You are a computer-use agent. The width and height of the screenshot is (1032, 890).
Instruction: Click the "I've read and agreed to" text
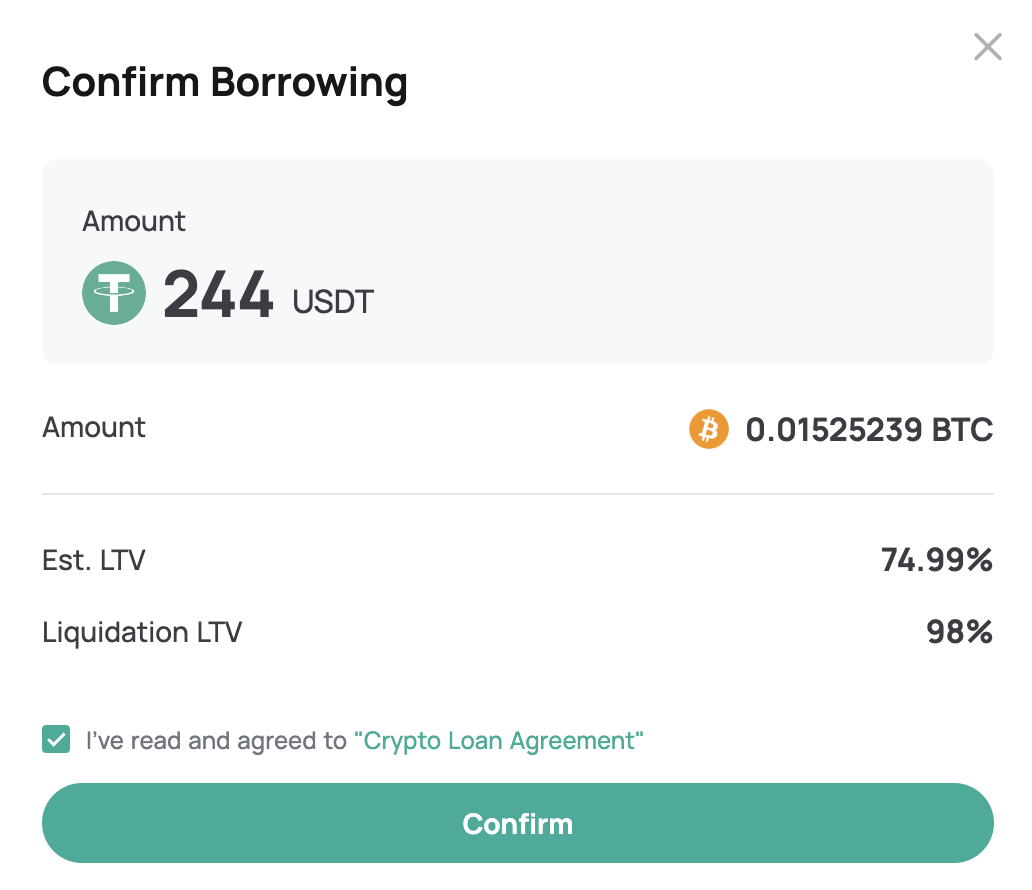tap(216, 741)
